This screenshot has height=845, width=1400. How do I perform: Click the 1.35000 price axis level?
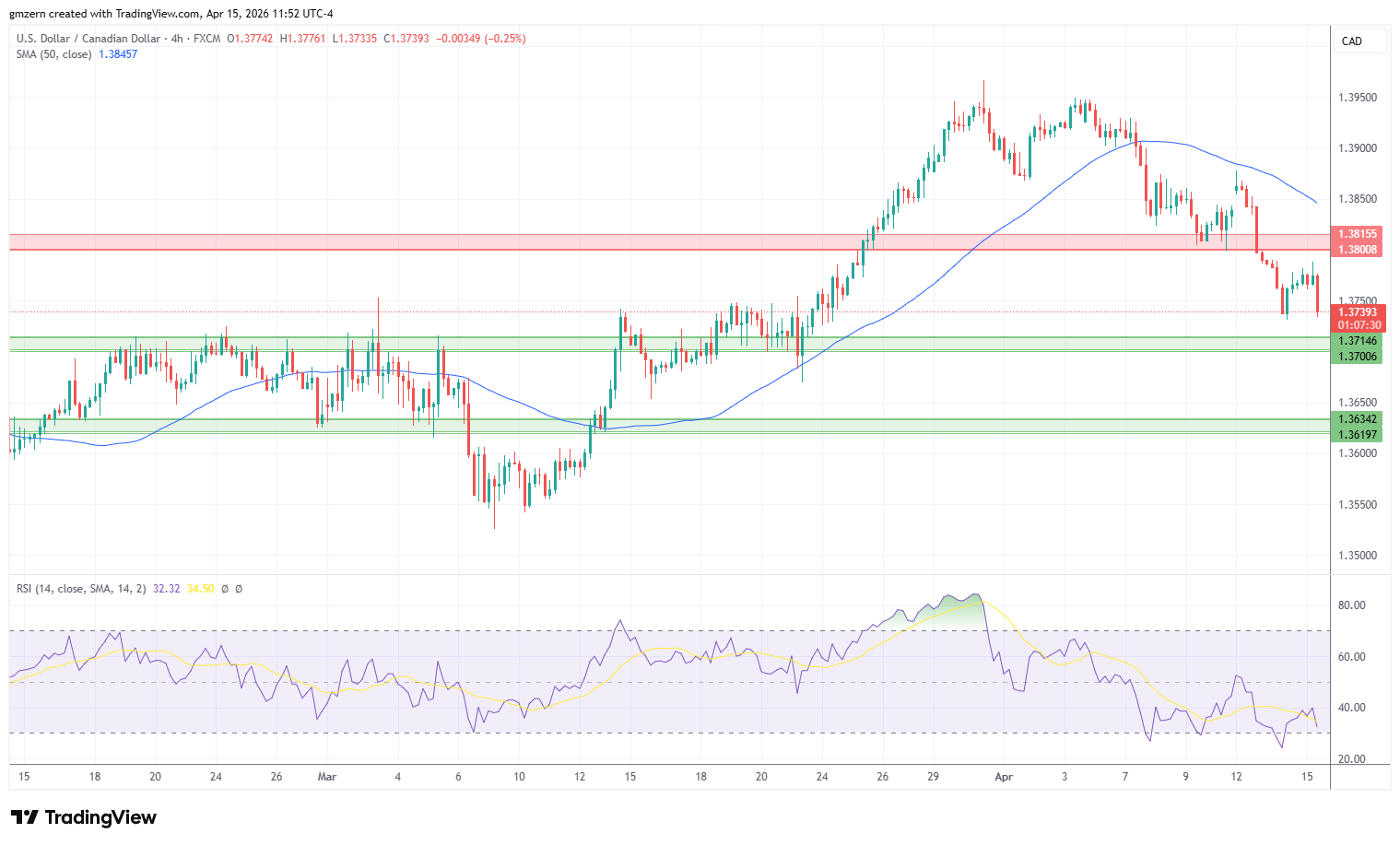point(1358,556)
